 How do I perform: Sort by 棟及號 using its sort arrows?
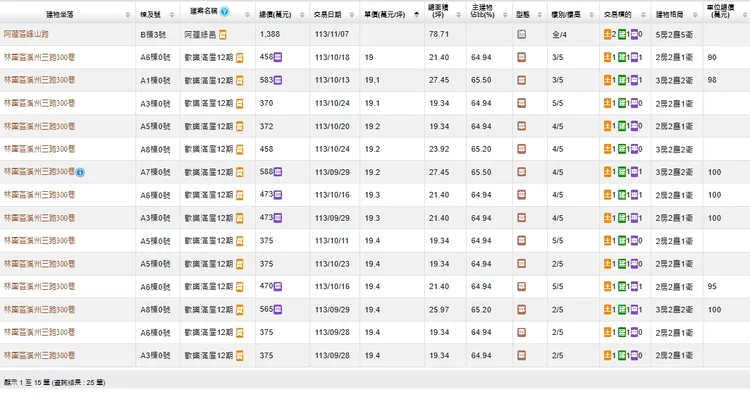click(172, 15)
